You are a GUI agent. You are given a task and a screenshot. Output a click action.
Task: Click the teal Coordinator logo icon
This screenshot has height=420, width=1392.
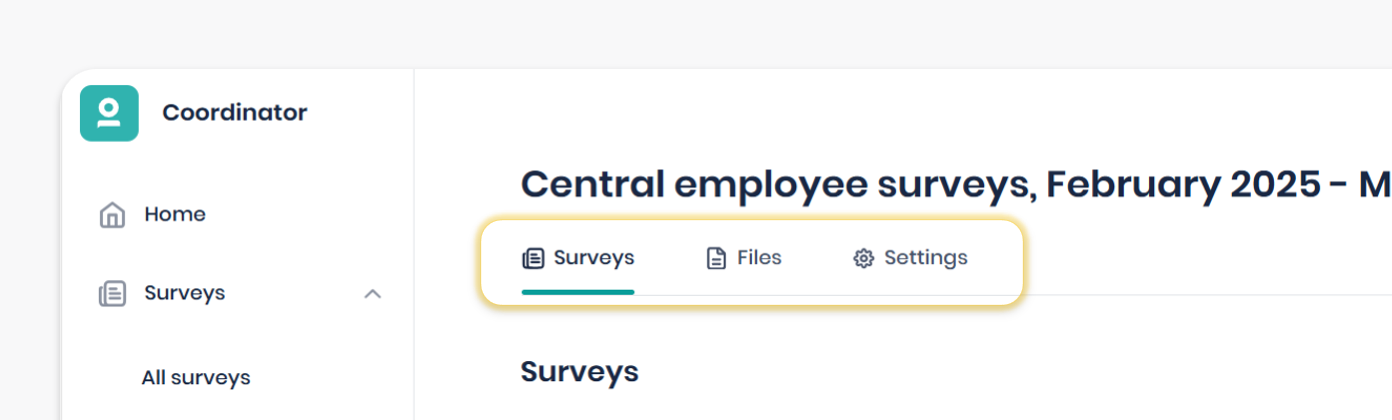coord(109,113)
